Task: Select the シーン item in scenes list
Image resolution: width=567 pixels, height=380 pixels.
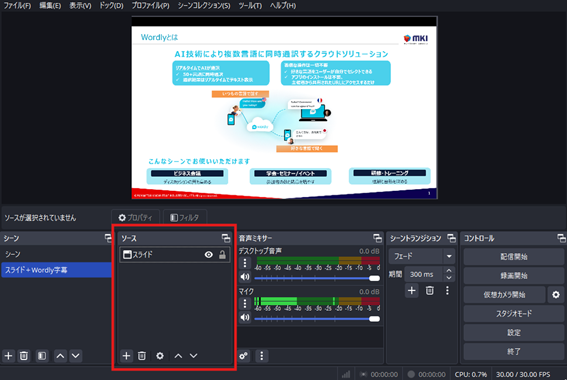Action: click(x=56, y=254)
